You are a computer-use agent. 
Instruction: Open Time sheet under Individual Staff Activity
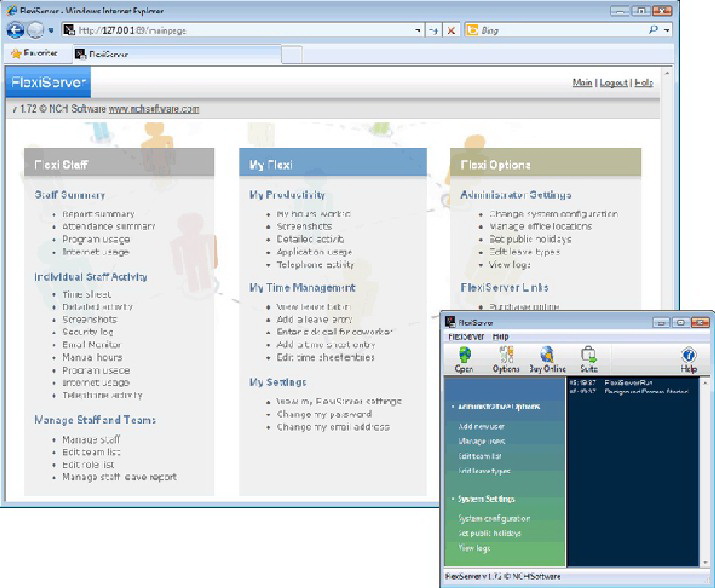[x=87, y=294]
